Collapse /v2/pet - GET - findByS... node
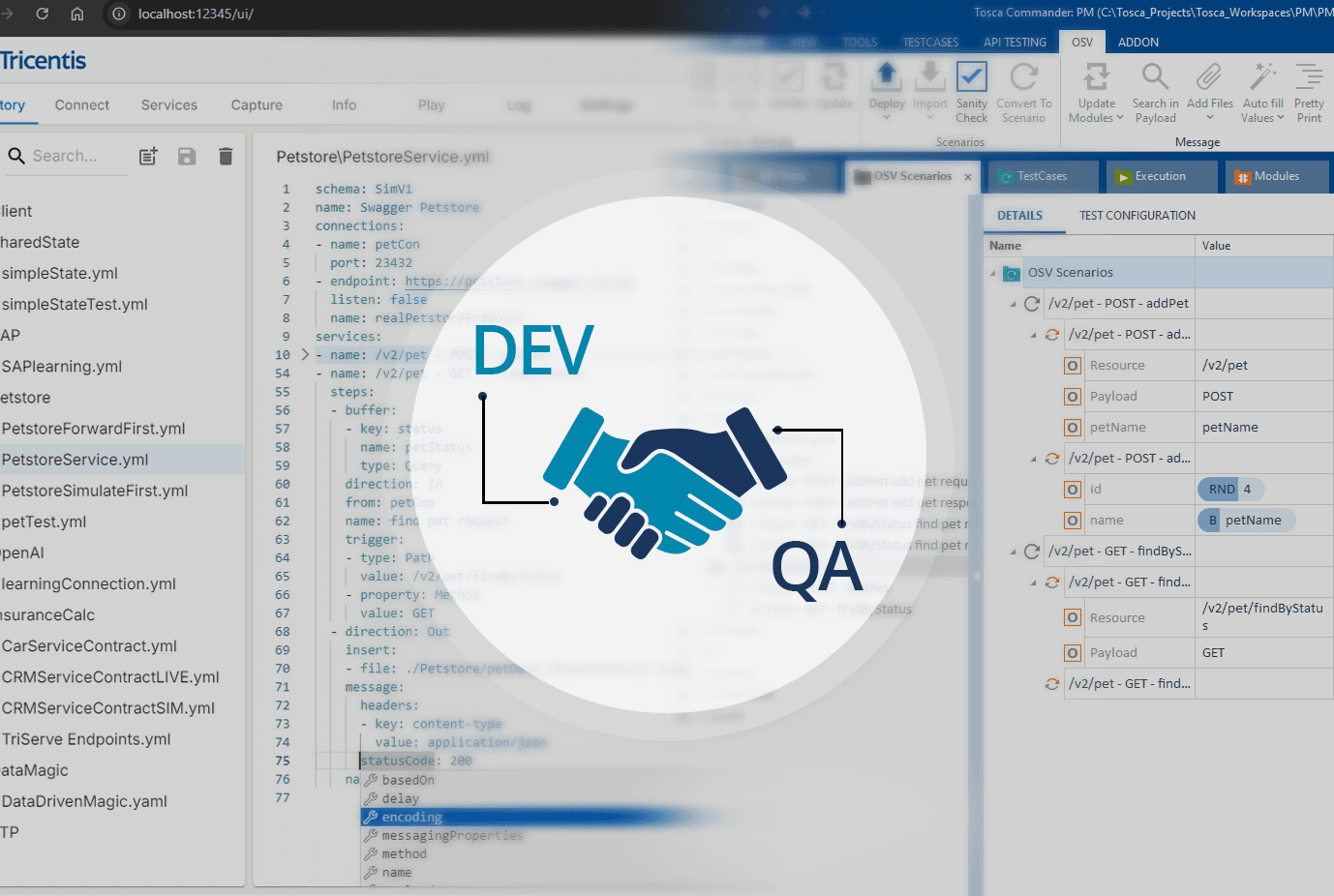Viewport: 1334px width, 896px height. [1013, 552]
